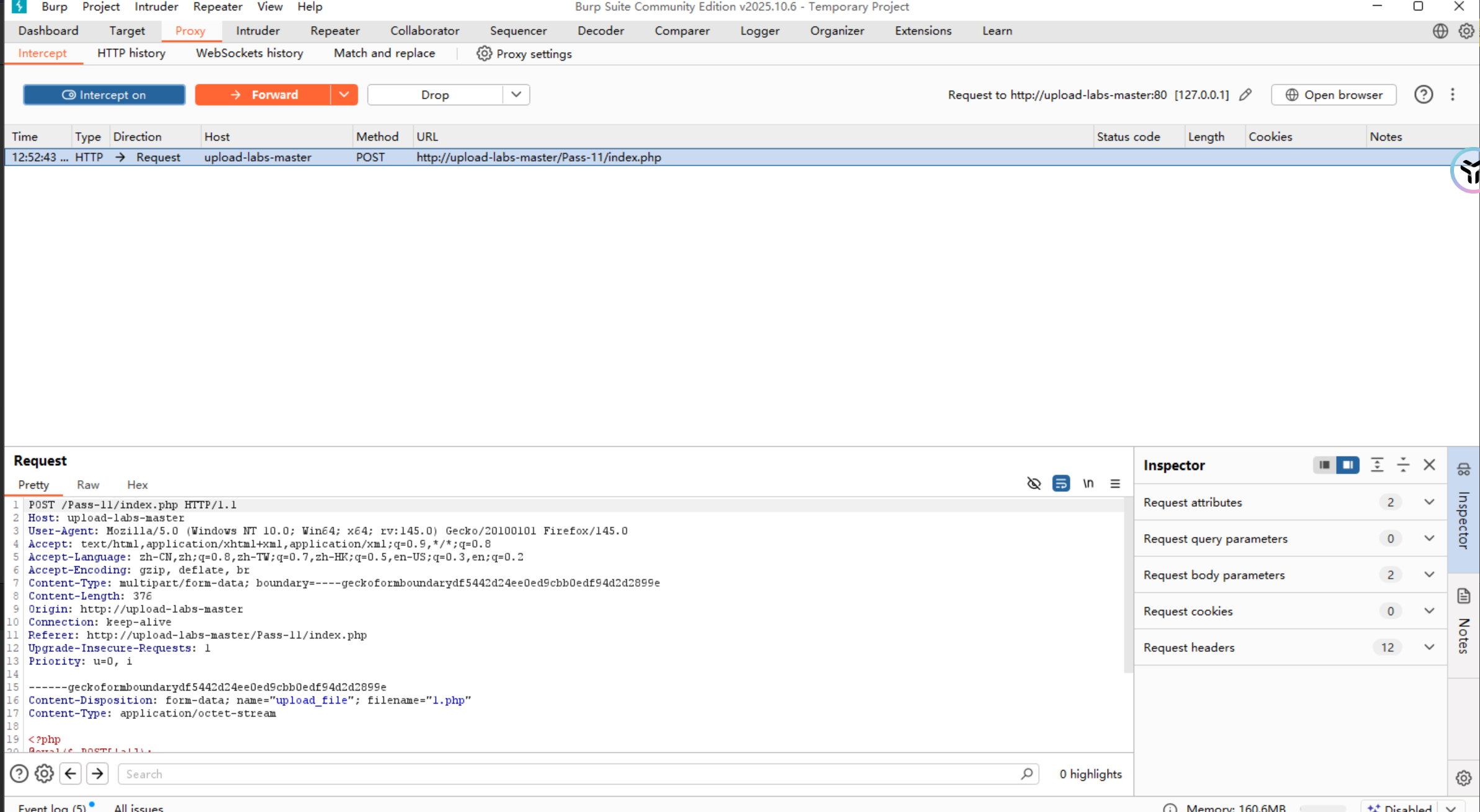Toggle the Intercept on button
This screenshot has width=1480, height=812.
click(x=104, y=94)
